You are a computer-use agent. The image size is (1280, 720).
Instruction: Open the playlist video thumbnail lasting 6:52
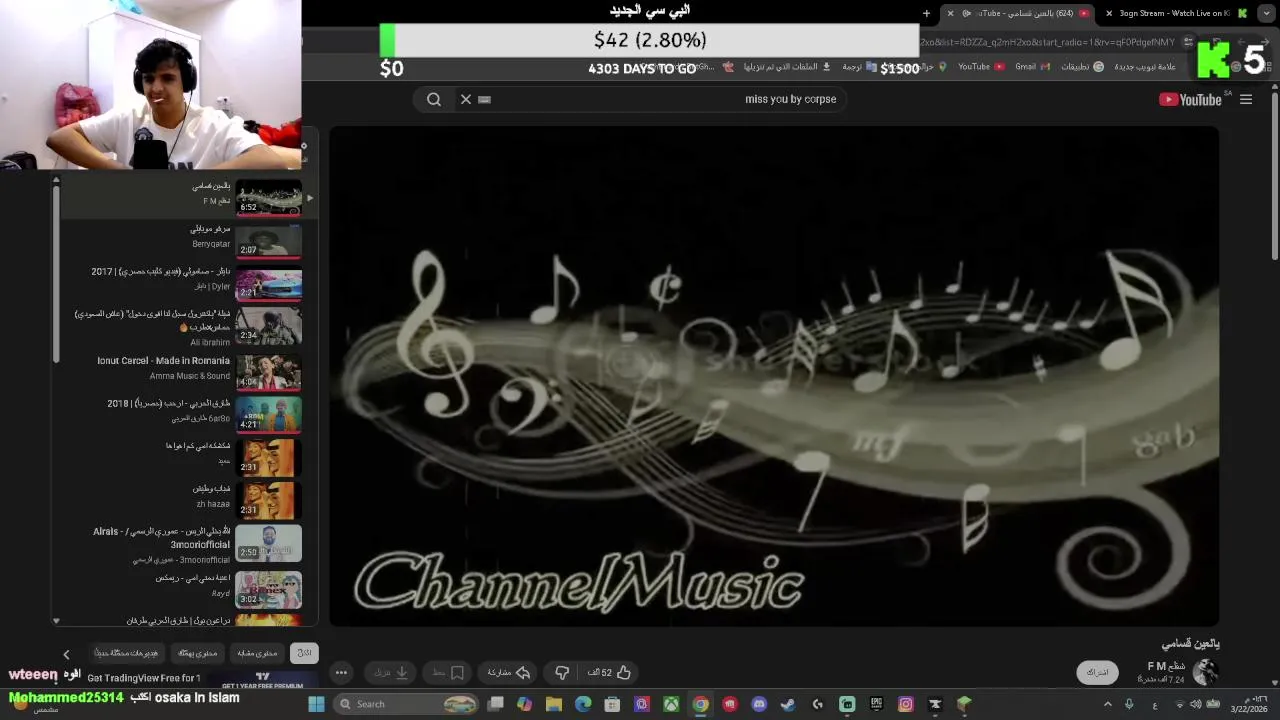(x=268, y=198)
